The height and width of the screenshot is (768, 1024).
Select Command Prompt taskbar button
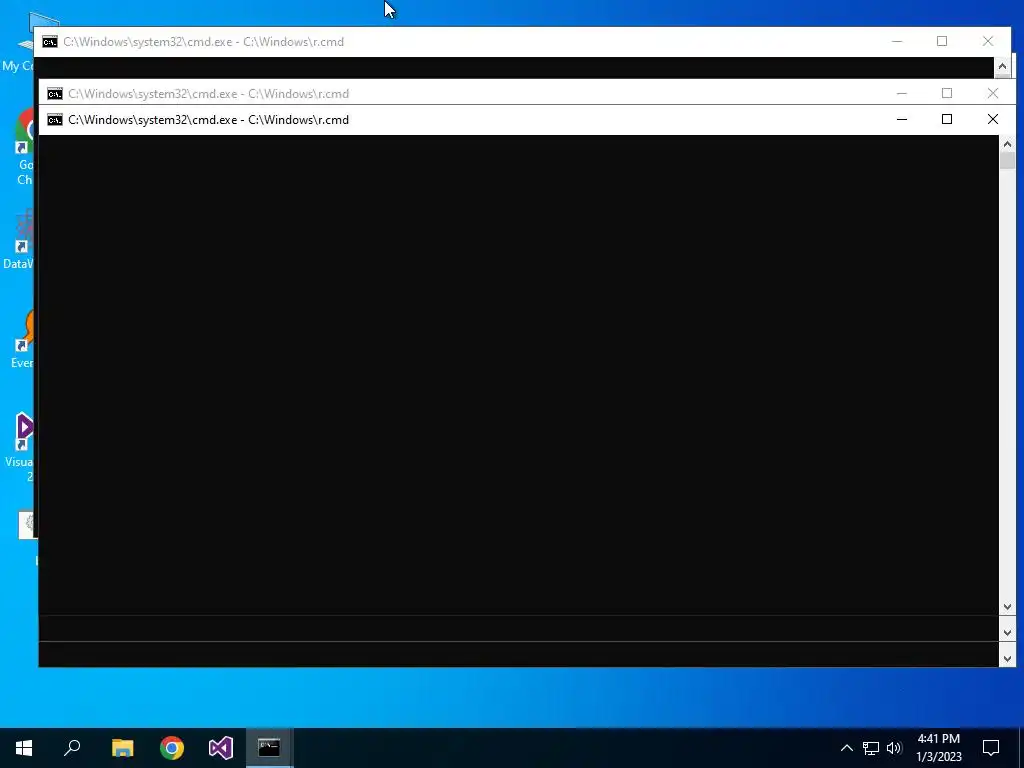269,748
